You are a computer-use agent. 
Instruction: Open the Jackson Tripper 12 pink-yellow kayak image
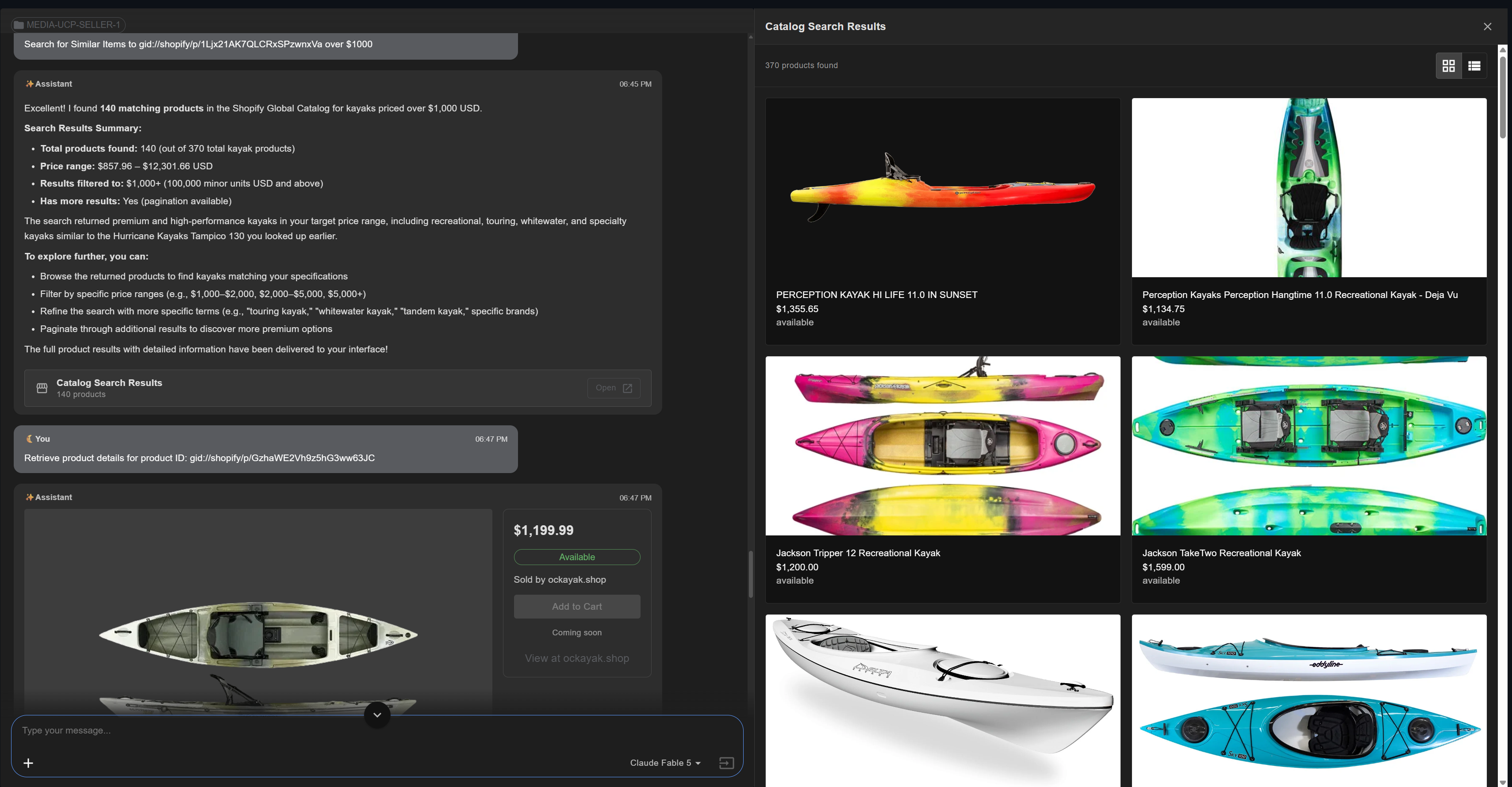pyautogui.click(x=943, y=446)
